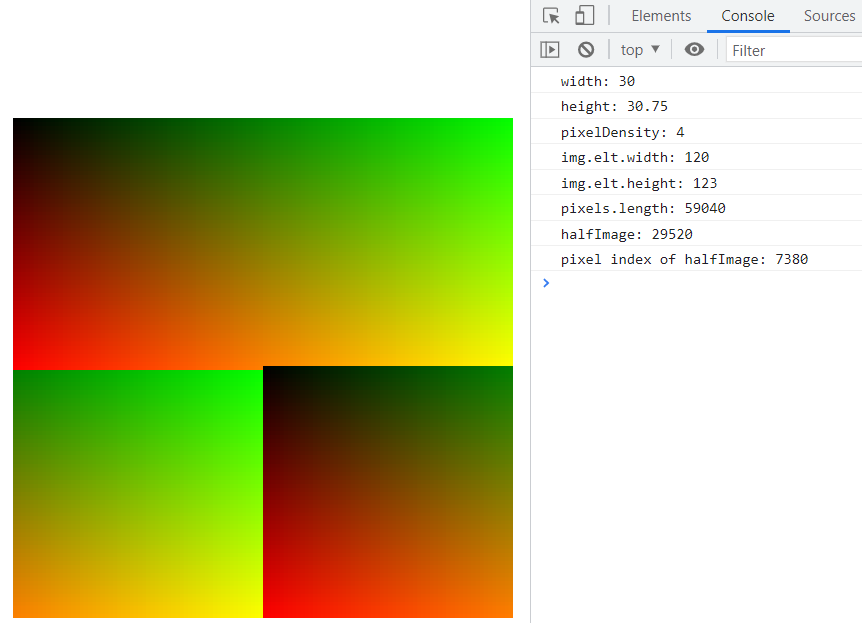
Task: Toggle the device toolbar icon
Action: (x=584, y=15)
